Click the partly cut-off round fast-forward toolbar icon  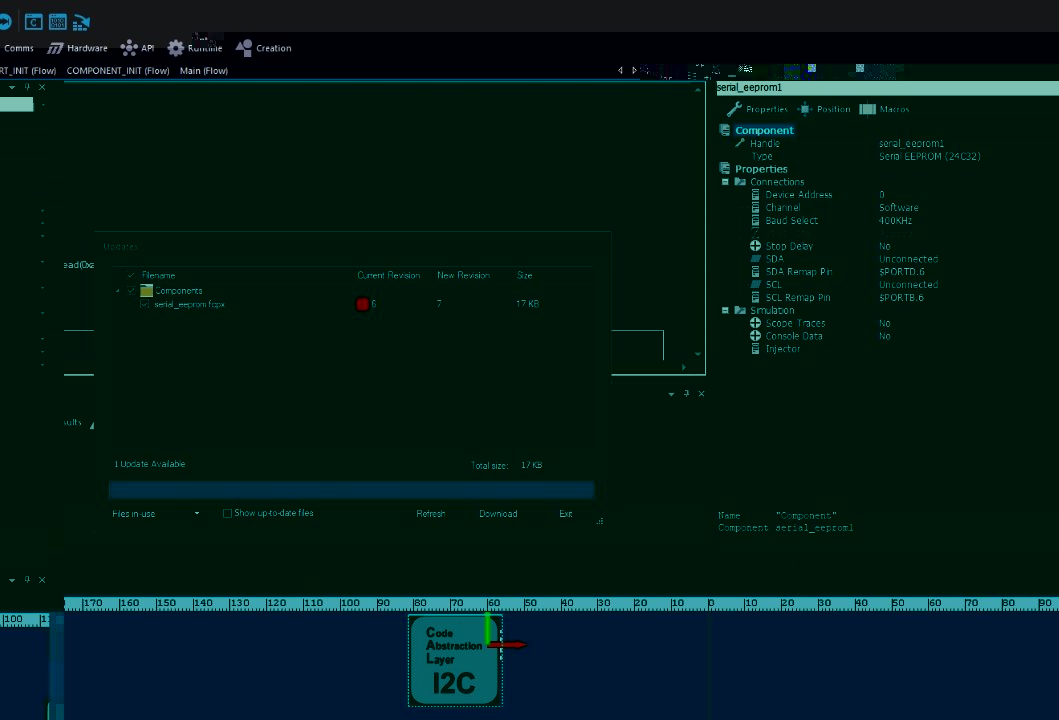pos(5,22)
